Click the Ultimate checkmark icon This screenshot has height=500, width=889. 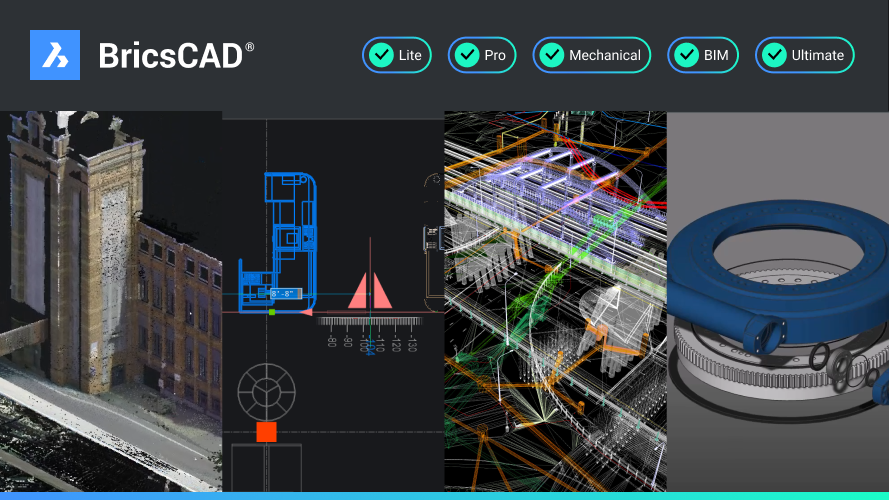pos(772,55)
